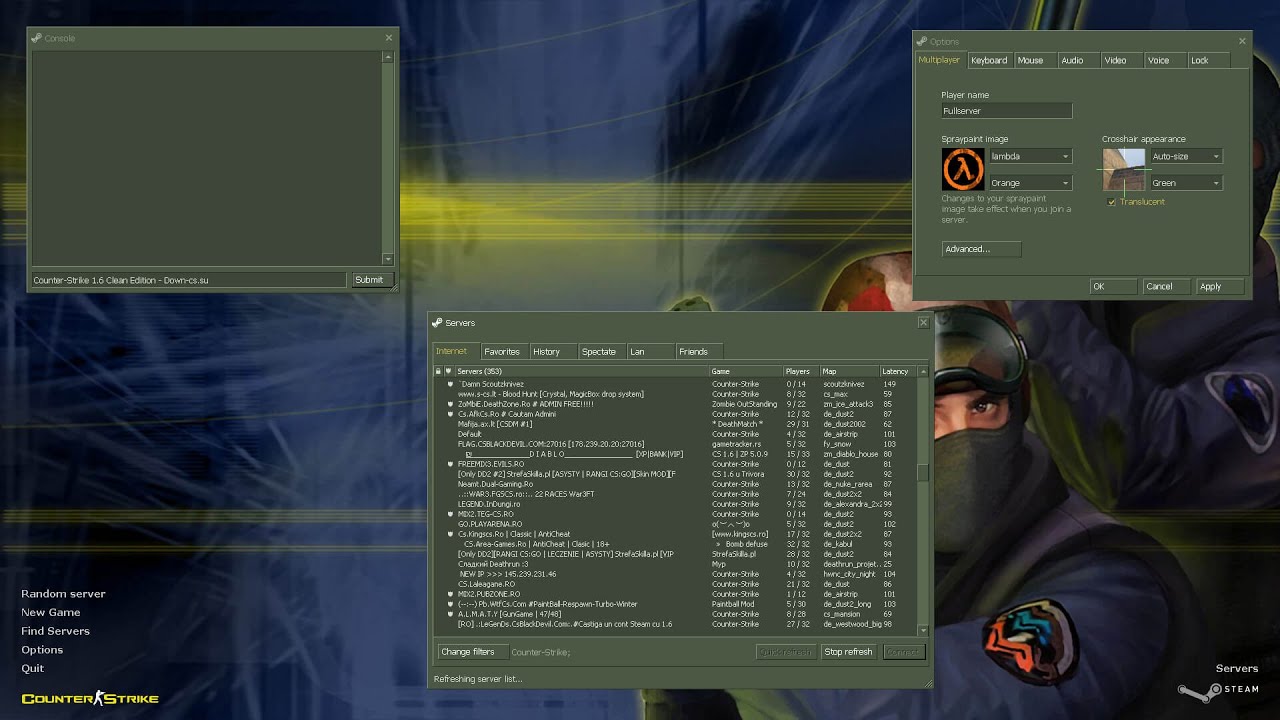Open the Green crosshair color dropdown
Viewport: 1280px width, 720px height.
click(x=1186, y=183)
